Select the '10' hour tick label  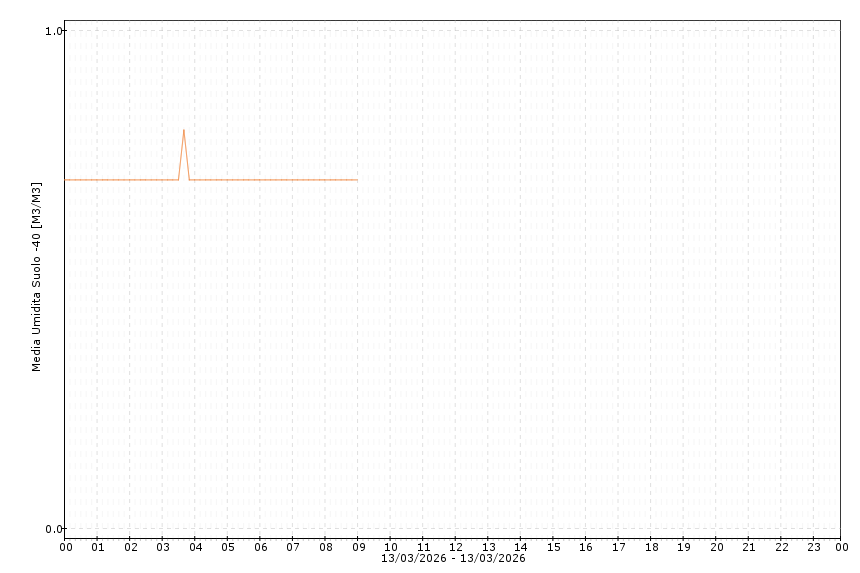[391, 547]
